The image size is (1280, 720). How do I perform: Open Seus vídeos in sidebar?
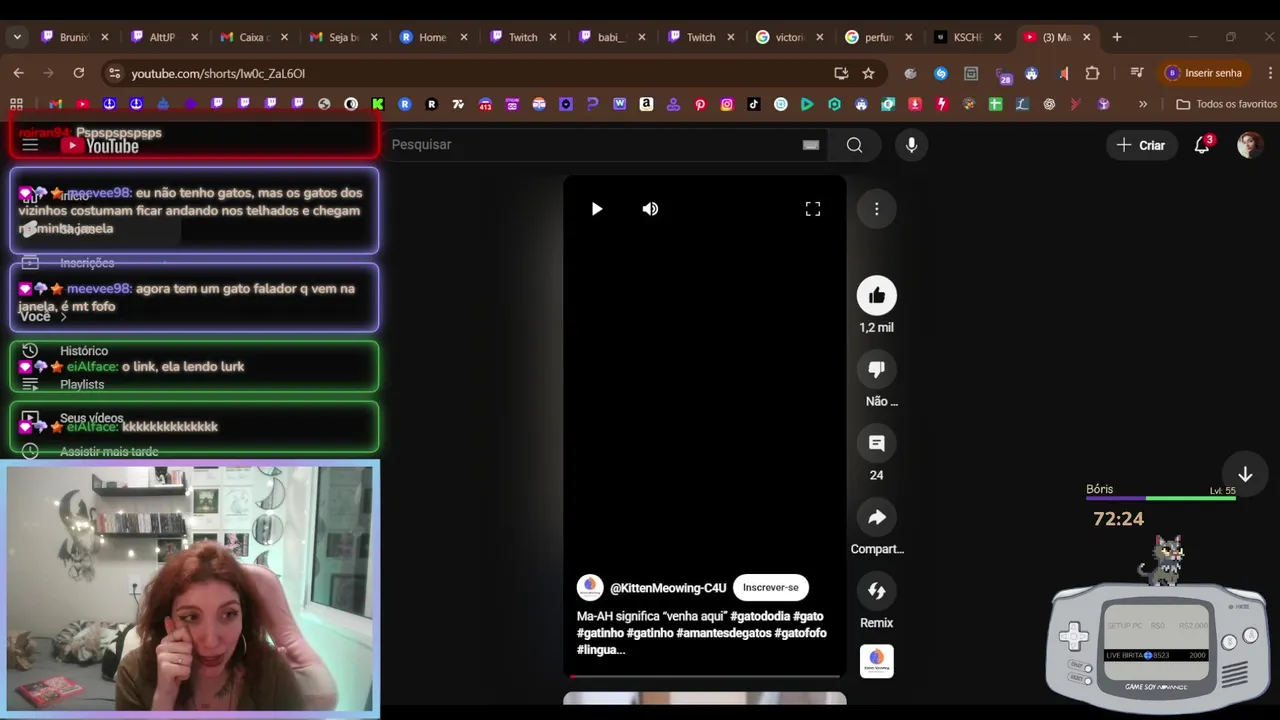(x=91, y=418)
